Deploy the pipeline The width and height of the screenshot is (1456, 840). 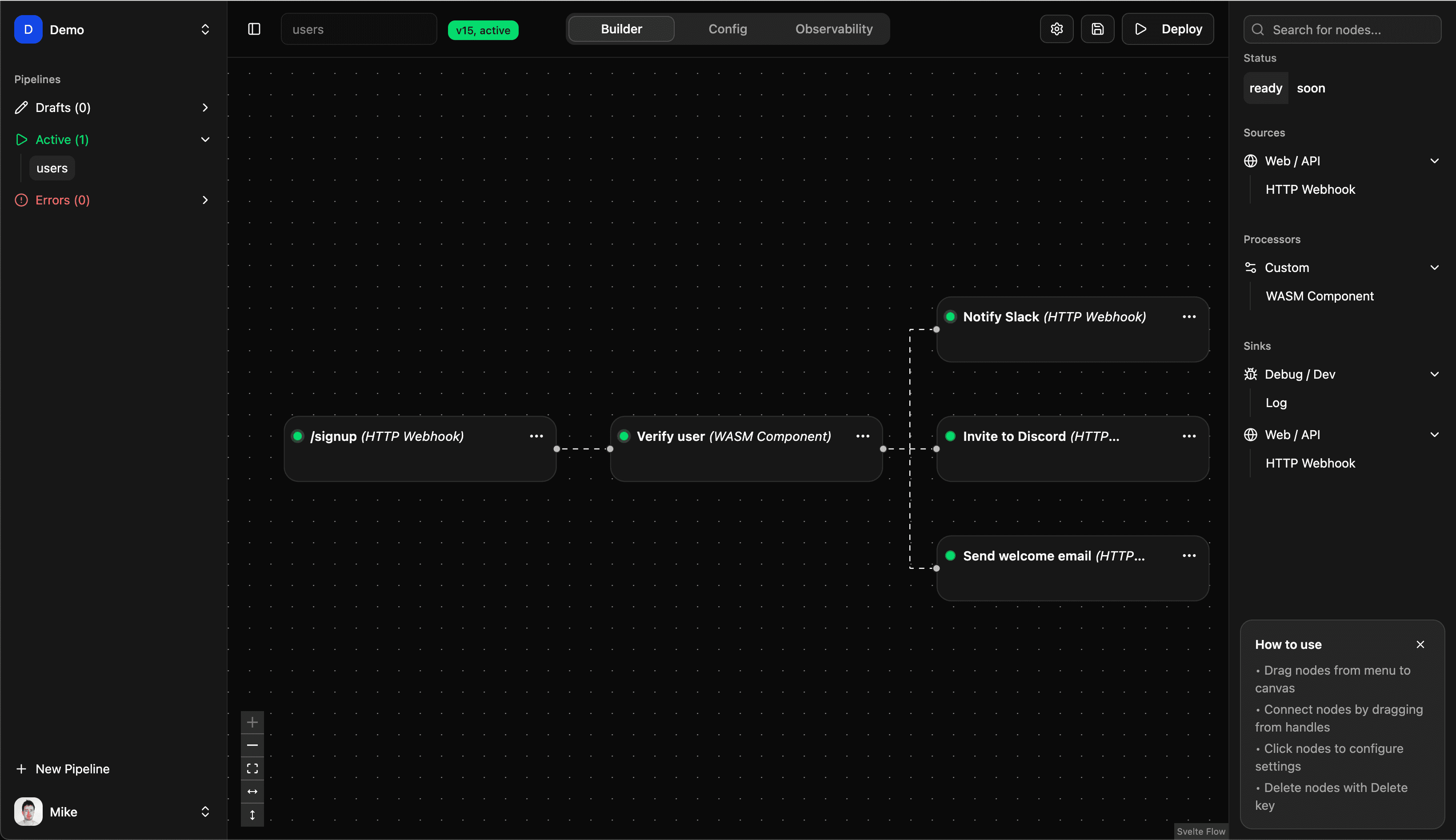pyautogui.click(x=1167, y=29)
